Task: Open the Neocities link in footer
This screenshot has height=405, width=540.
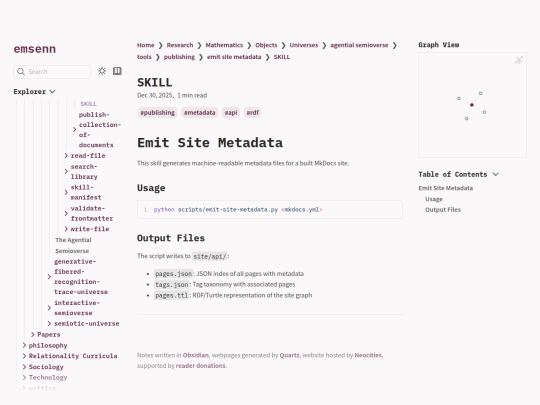Action: pos(368,355)
